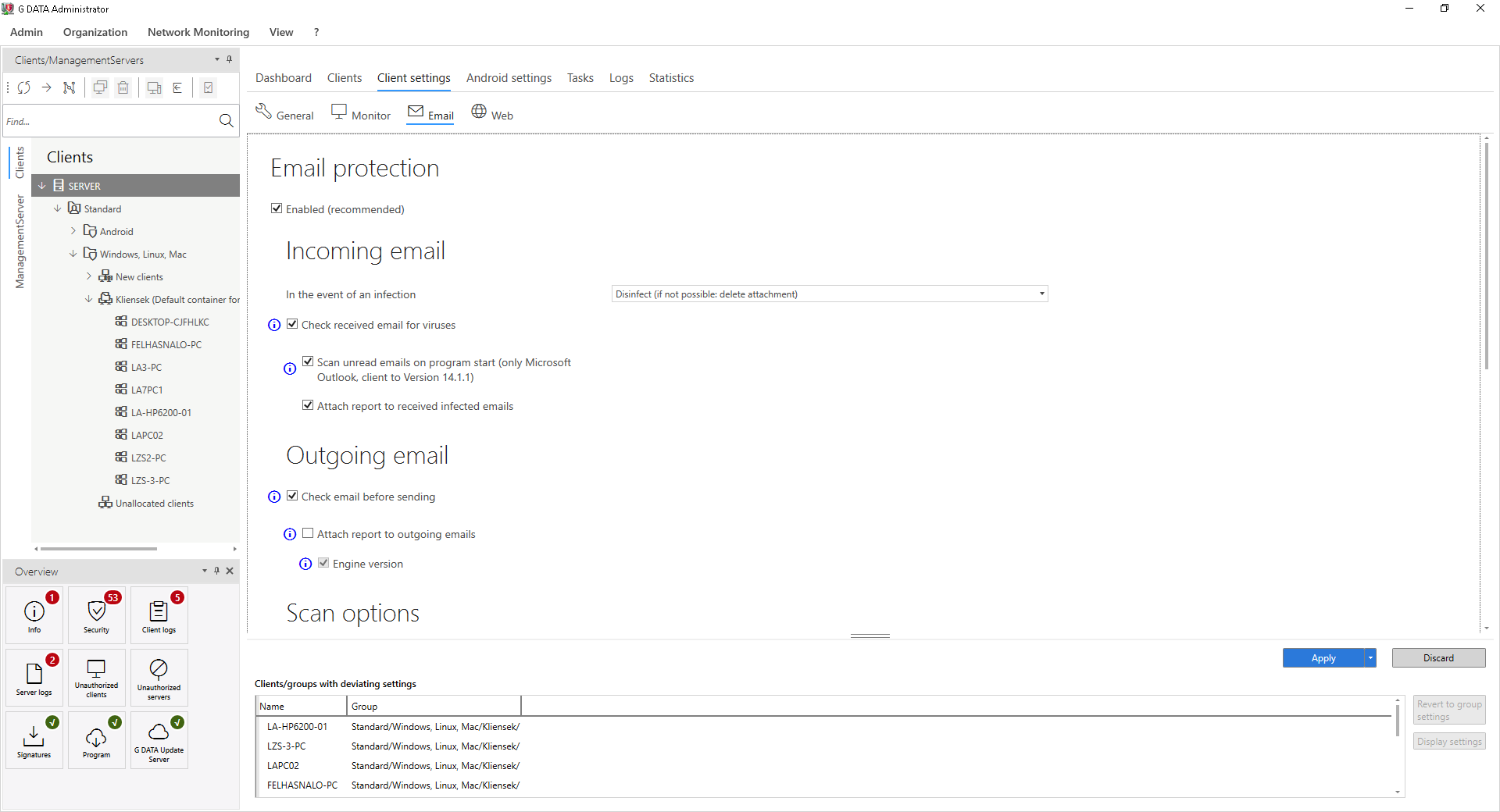
Task: Click the checkmark document icon in the toolbar
Action: (209, 87)
